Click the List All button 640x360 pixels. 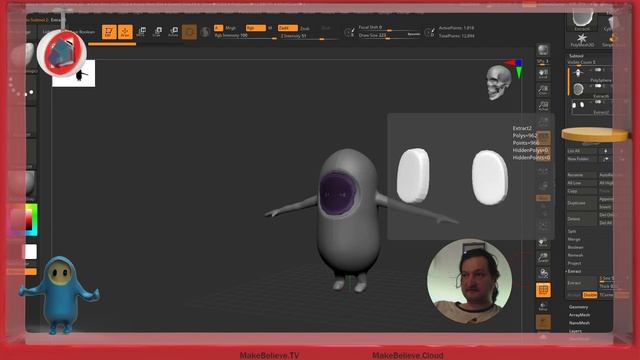582,151
